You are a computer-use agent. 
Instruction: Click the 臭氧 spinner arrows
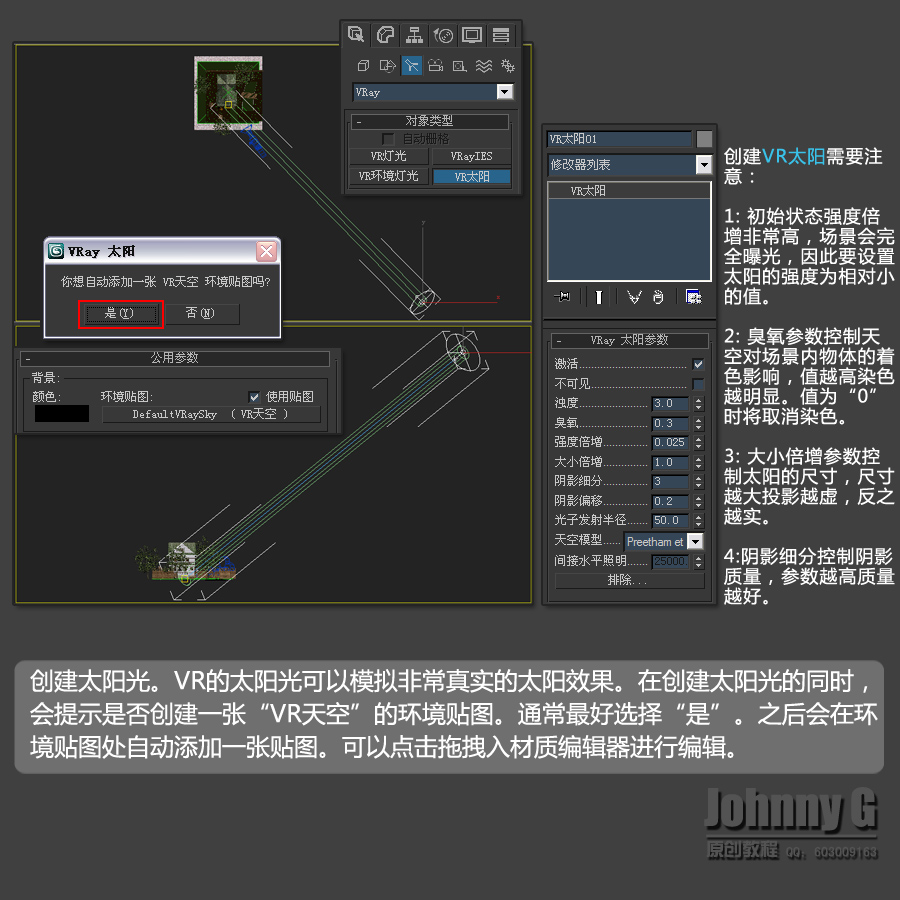[699, 424]
